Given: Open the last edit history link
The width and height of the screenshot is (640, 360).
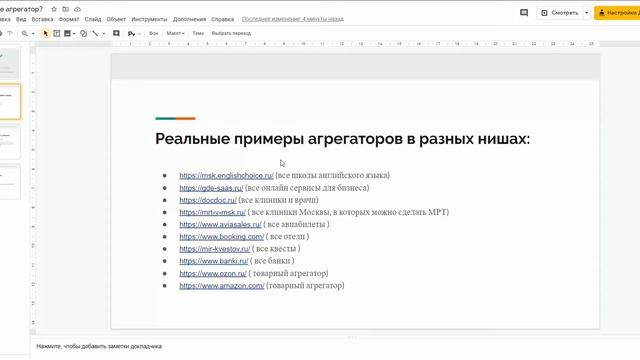Looking at the screenshot, I should [293, 19].
